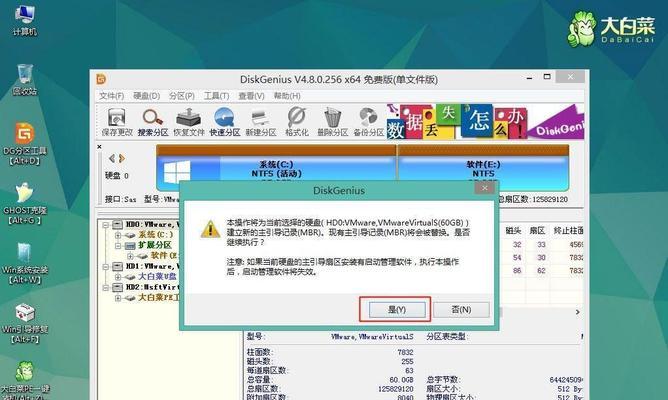The width and height of the screenshot is (668, 400).
Task: Open the 恢复文件 toolbar tool
Action: (189, 122)
